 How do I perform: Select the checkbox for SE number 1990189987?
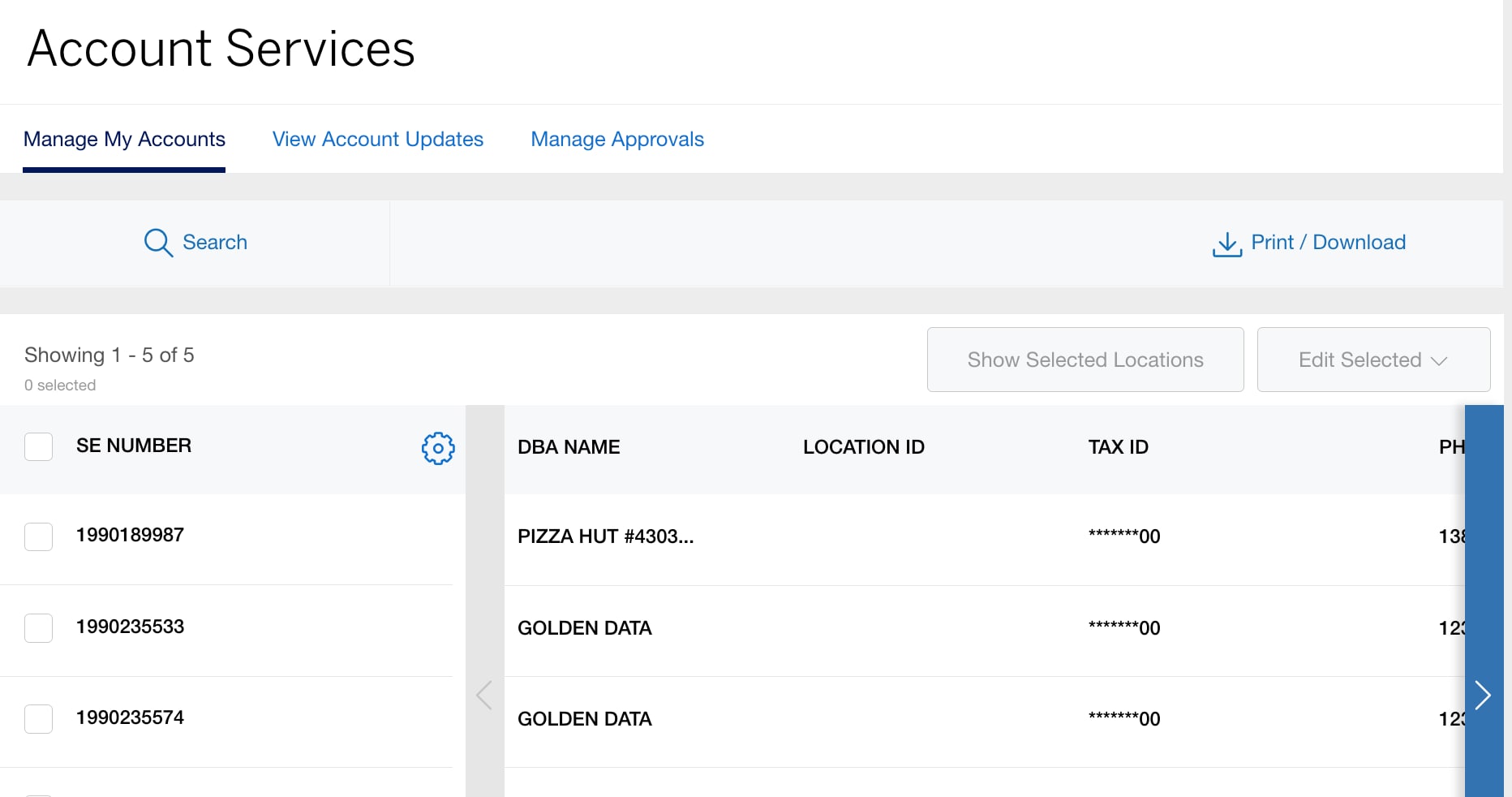[x=38, y=537]
